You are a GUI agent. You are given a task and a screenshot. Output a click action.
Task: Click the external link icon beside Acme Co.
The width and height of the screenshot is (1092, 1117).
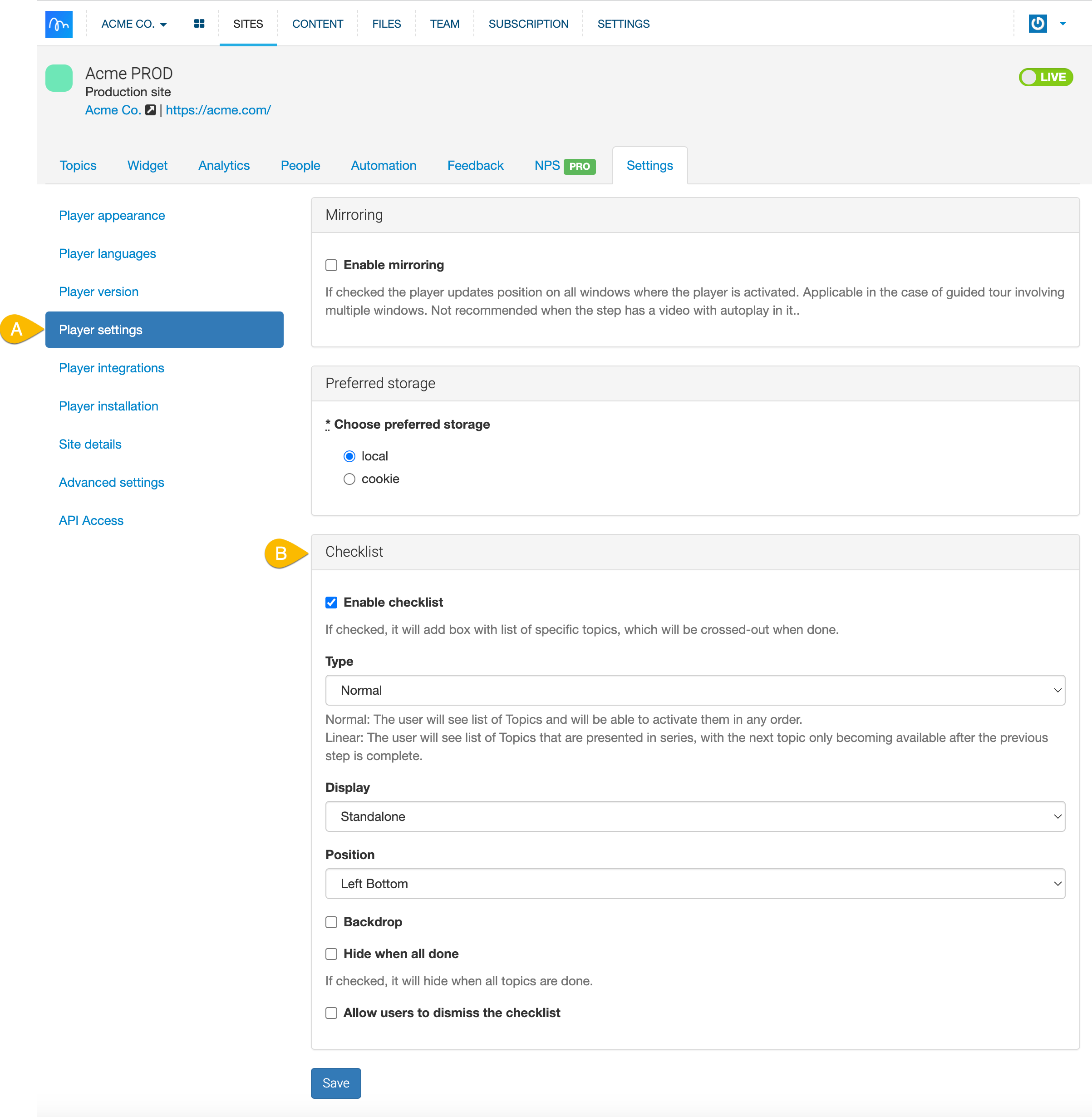(151, 110)
